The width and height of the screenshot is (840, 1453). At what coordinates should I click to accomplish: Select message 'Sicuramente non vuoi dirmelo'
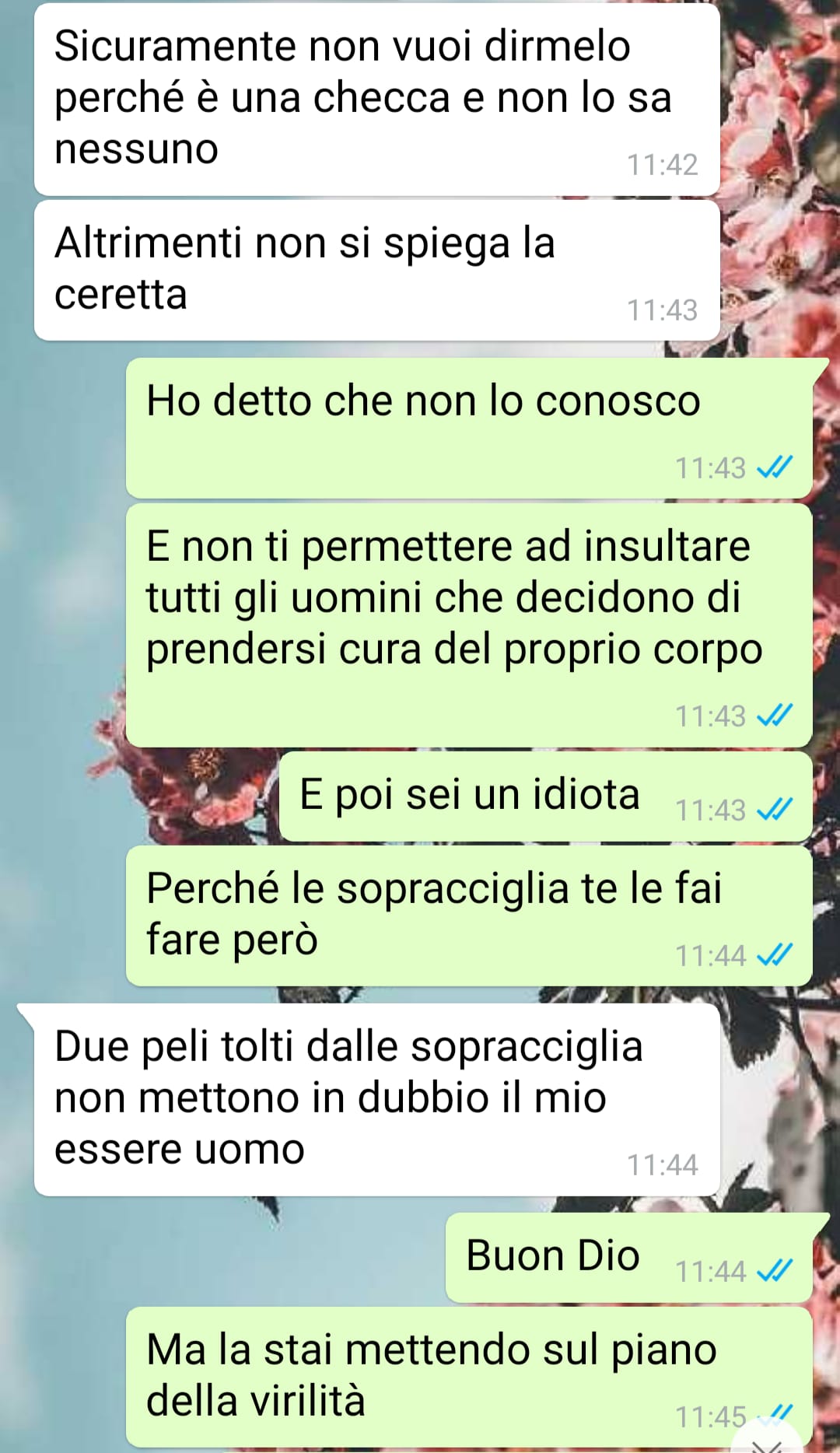[x=377, y=100]
